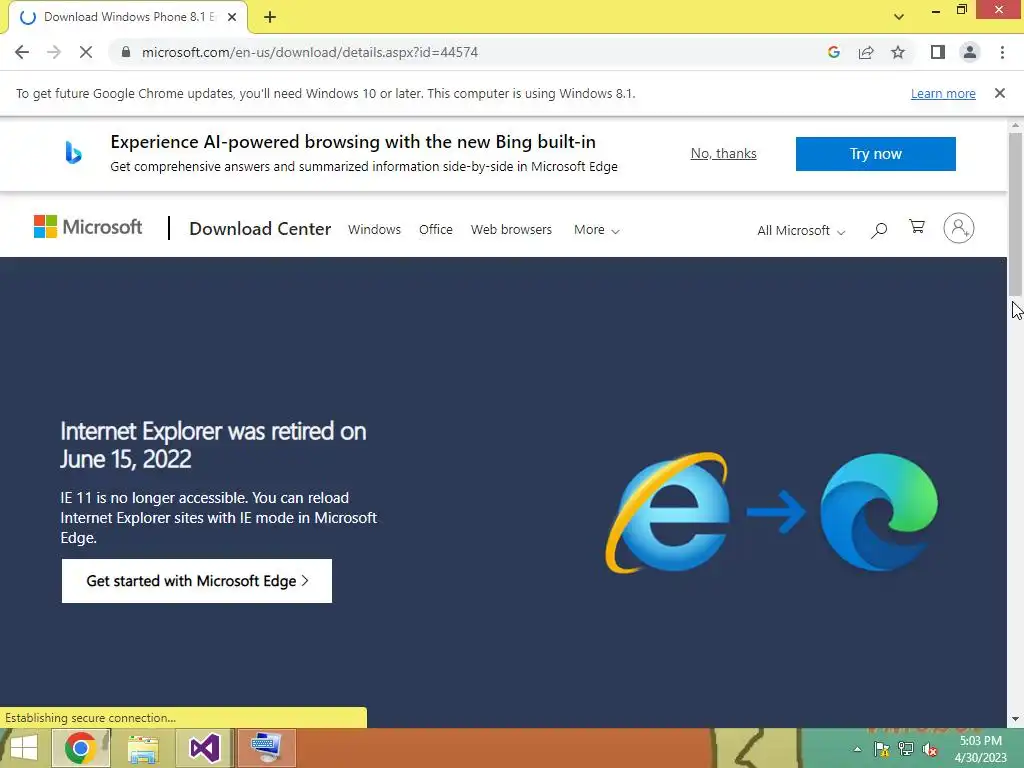The height and width of the screenshot is (768, 1024).
Task: Open the Web browsers menu item
Action: [511, 230]
